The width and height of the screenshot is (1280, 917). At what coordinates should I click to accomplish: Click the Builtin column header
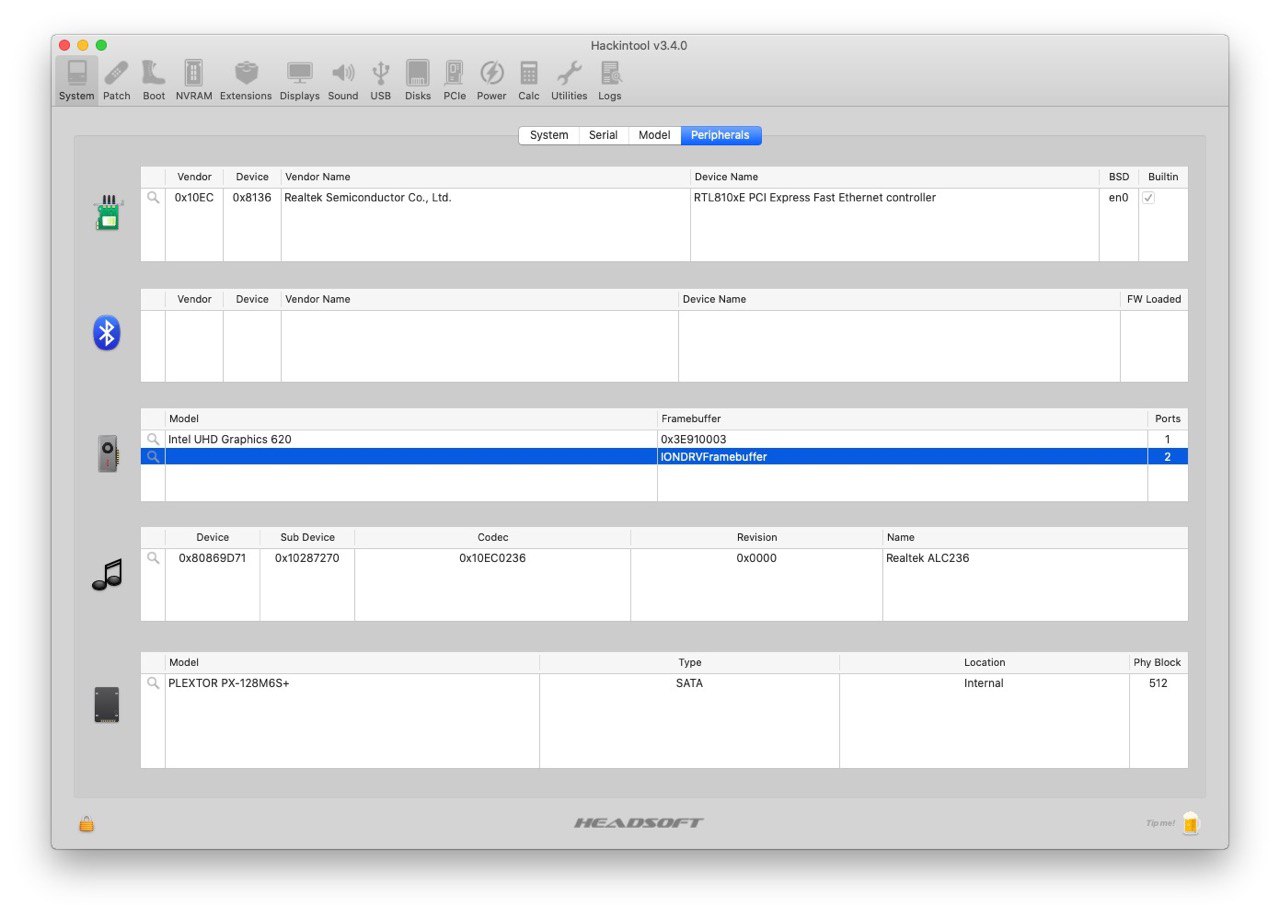pyautogui.click(x=1163, y=177)
